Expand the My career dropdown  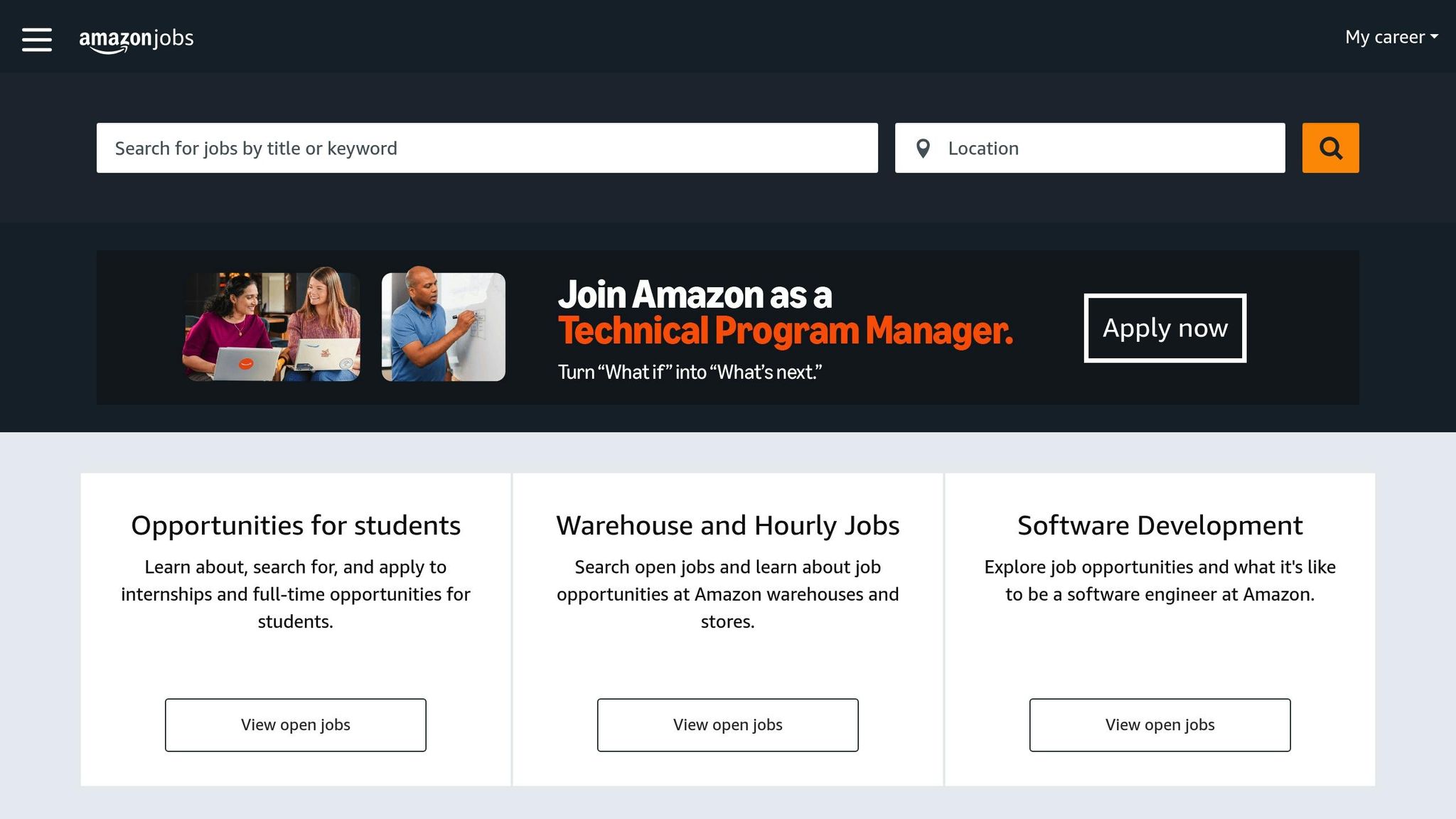point(1391,37)
